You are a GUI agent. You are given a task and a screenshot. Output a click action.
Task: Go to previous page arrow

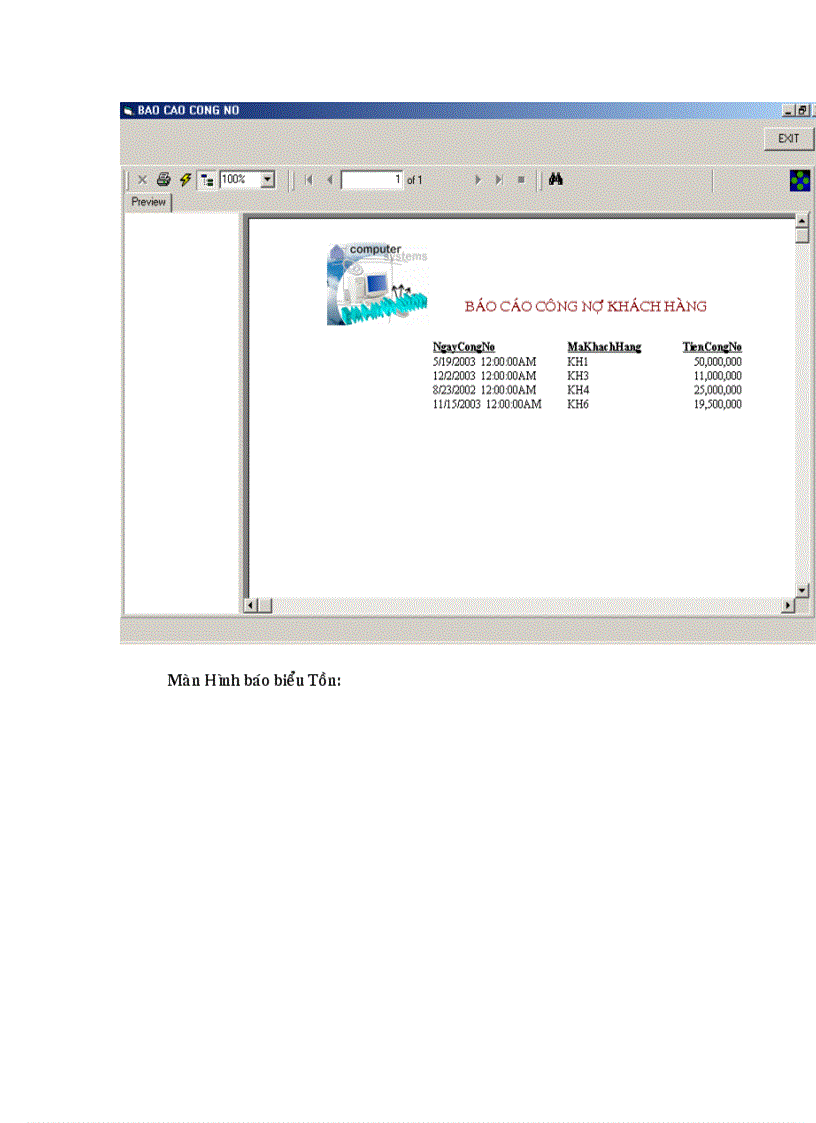[x=329, y=180]
